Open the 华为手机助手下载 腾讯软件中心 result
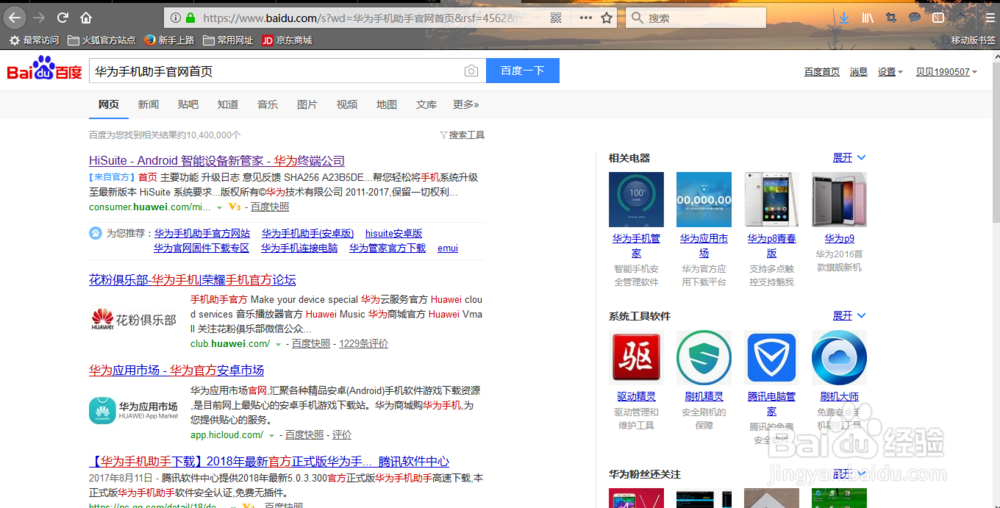 [x=268, y=461]
